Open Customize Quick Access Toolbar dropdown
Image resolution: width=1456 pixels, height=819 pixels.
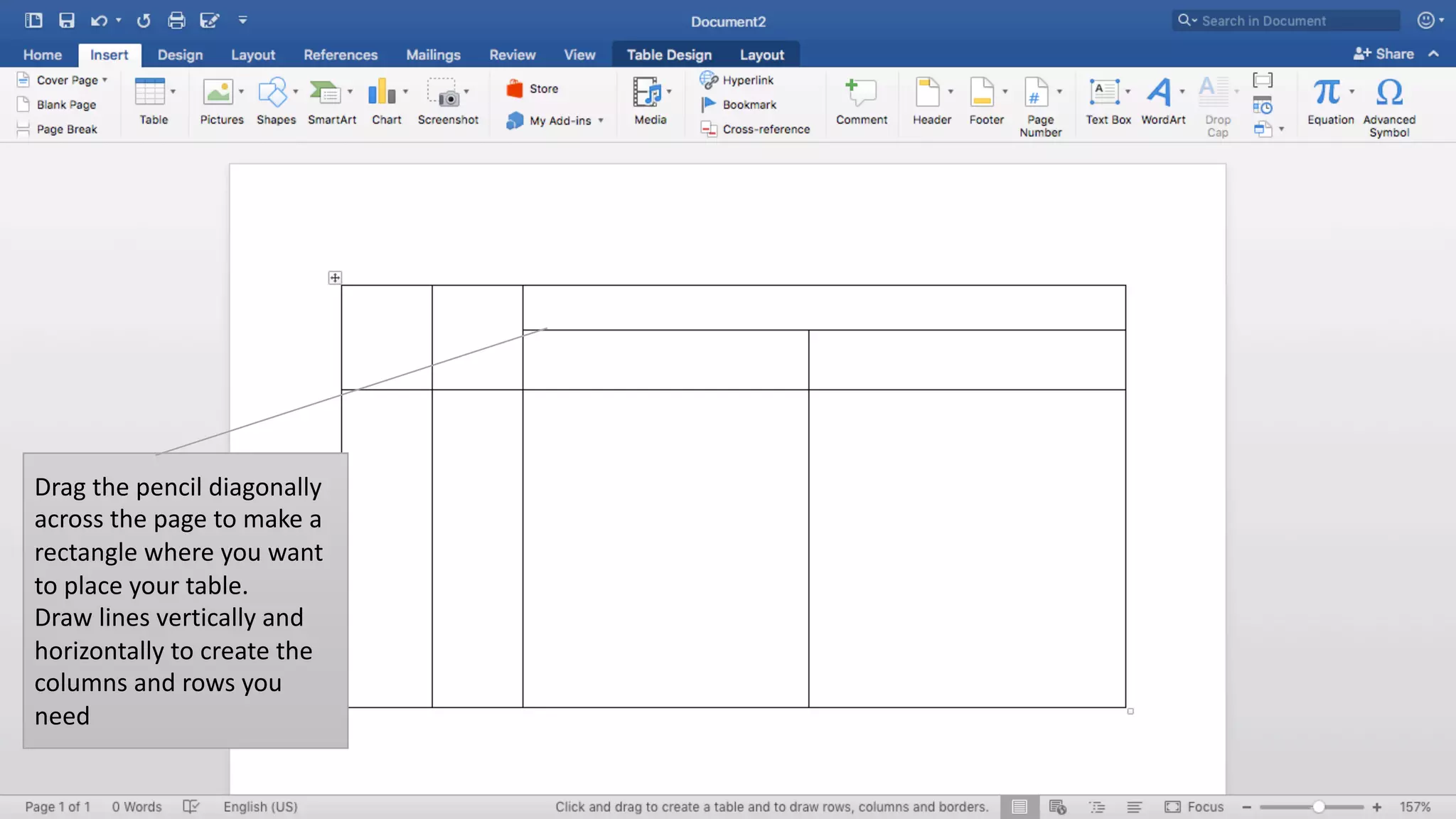point(242,21)
